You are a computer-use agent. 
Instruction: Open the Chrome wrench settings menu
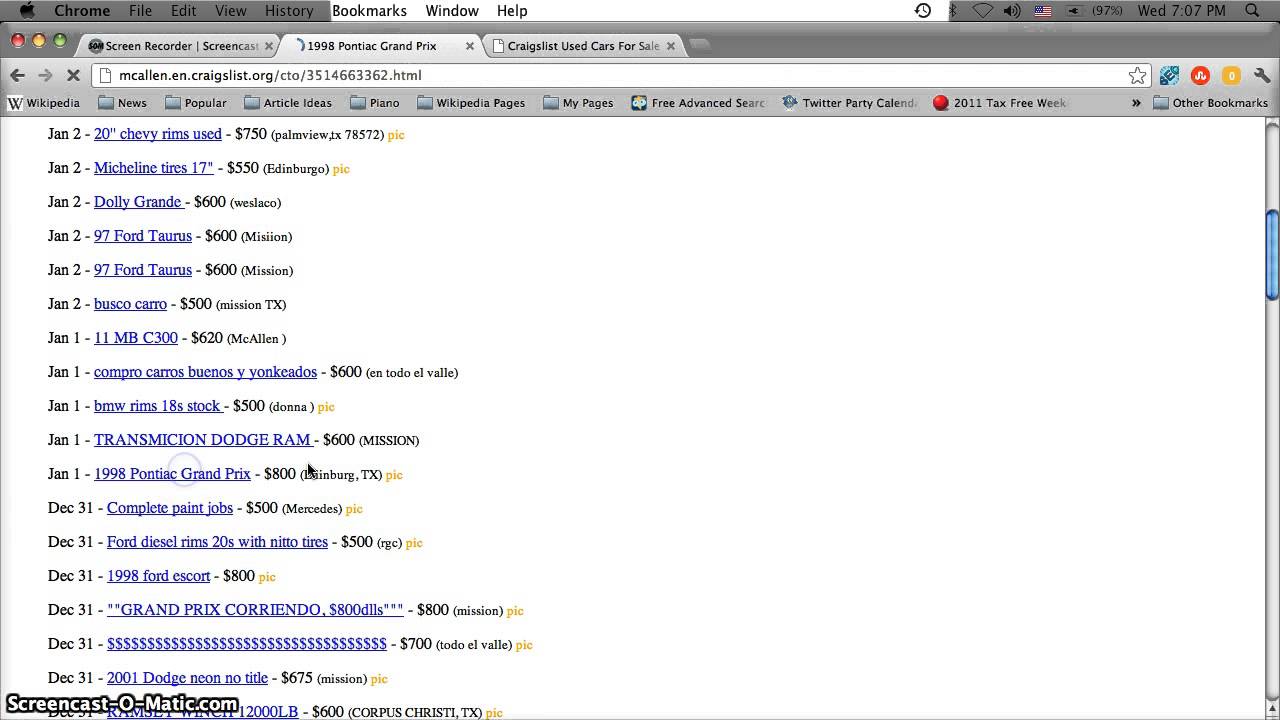(1262, 75)
